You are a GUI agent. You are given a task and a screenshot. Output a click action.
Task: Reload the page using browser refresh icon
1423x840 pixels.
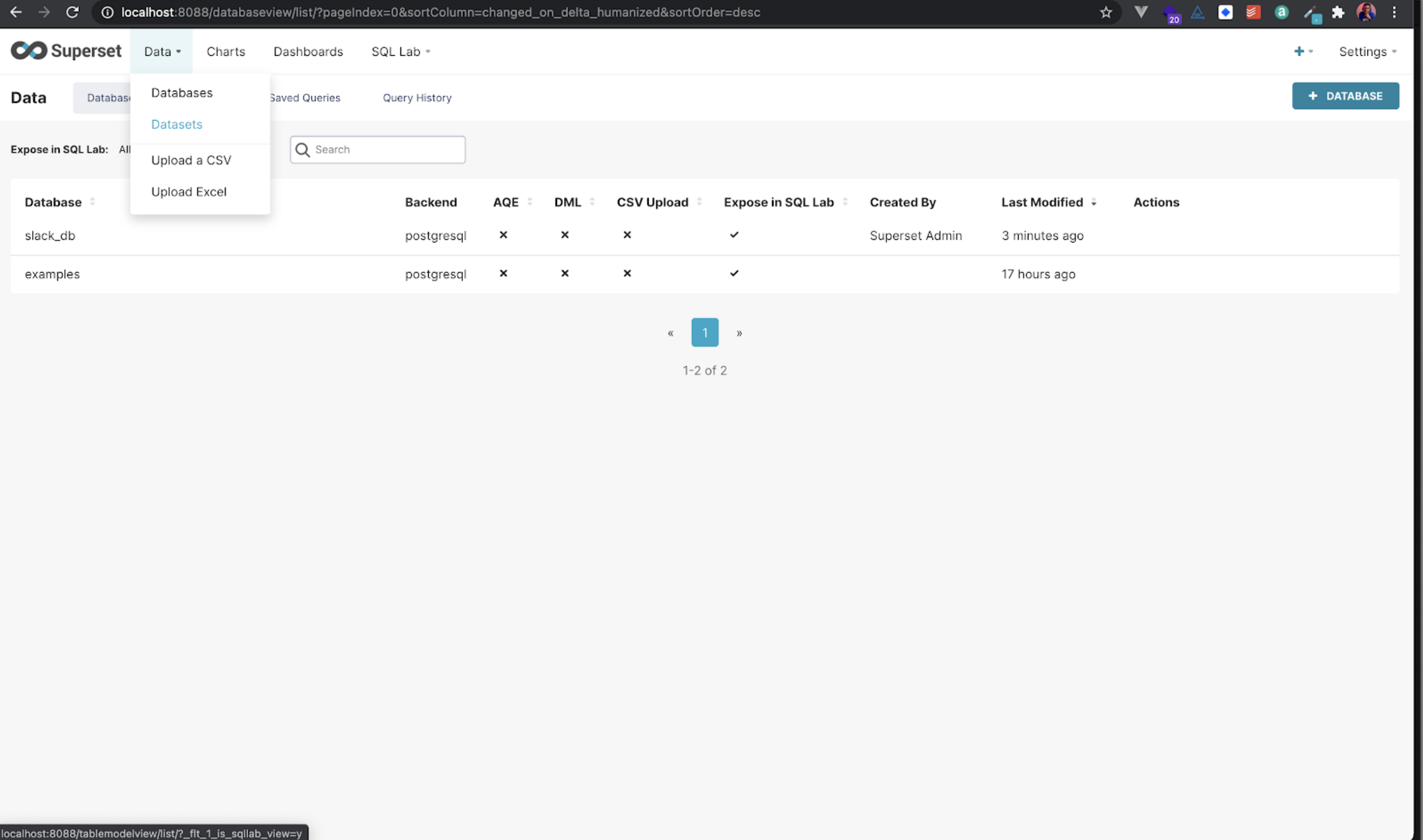72,12
